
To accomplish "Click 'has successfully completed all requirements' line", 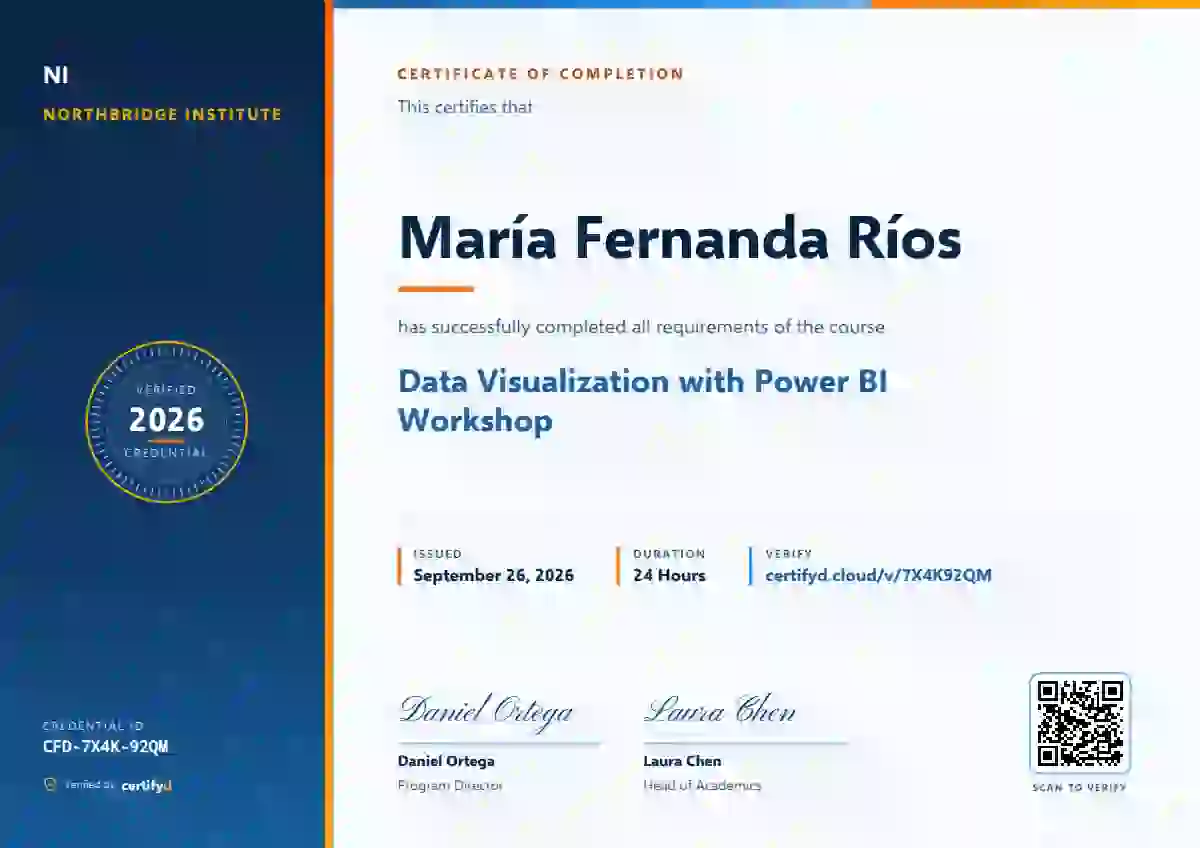I will click(x=641, y=327).
